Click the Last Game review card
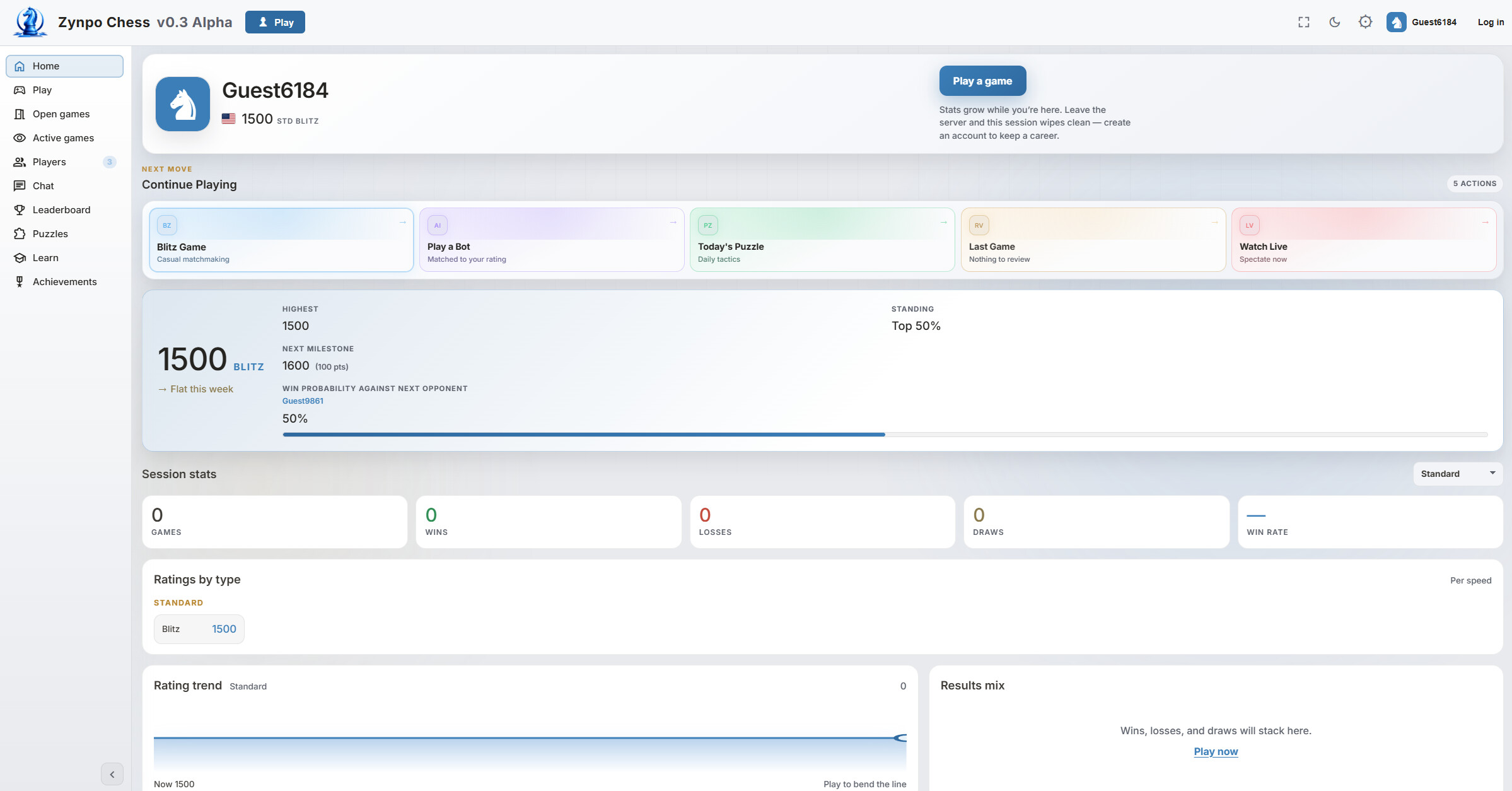This screenshot has width=1512, height=791. click(x=1093, y=240)
